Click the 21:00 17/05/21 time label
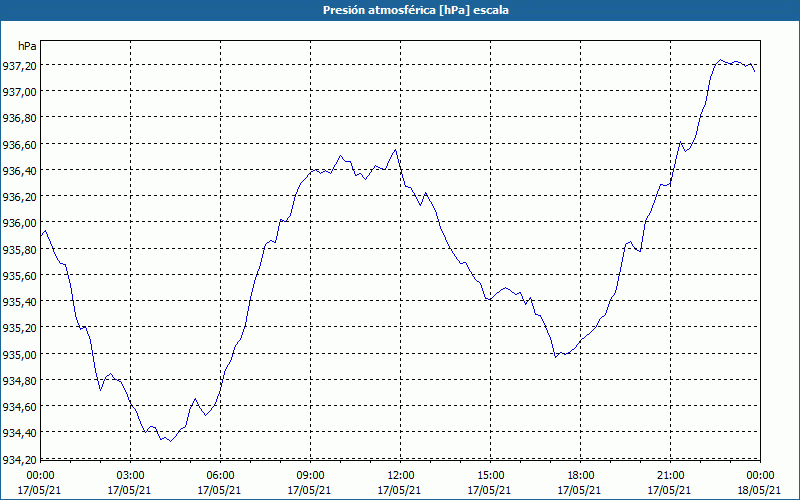 point(670,483)
